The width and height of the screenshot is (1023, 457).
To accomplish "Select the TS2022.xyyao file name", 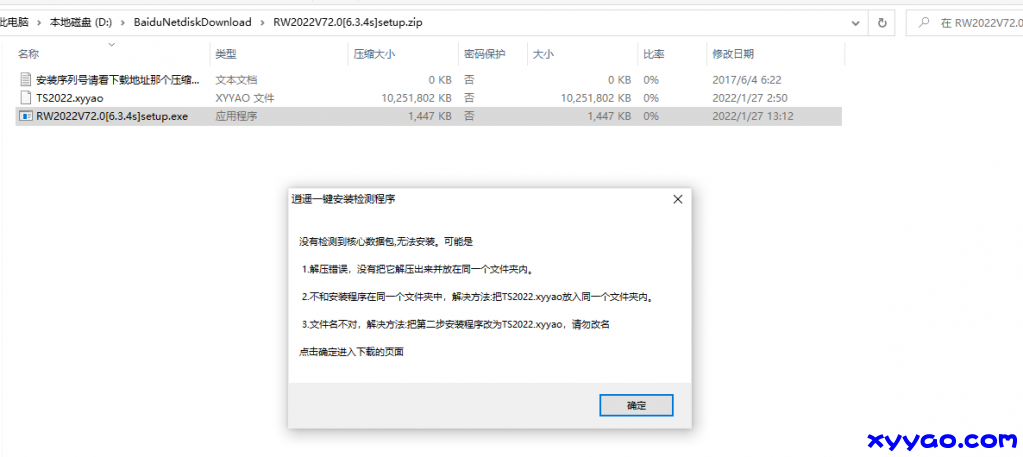I will [69, 98].
